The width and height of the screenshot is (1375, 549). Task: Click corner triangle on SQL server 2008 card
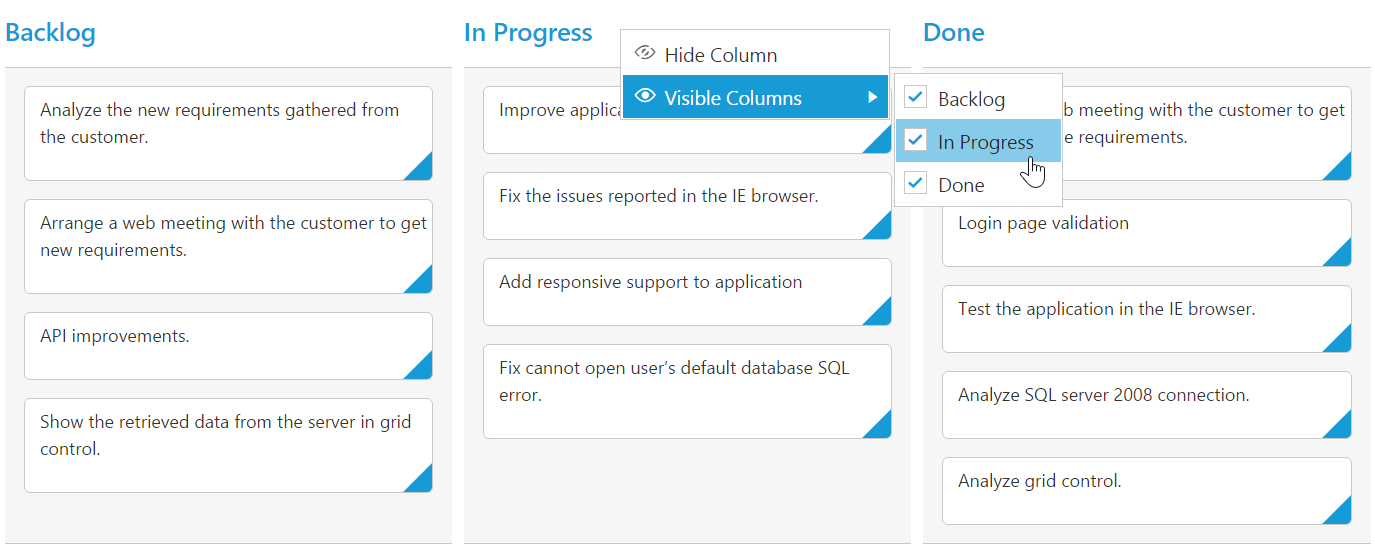tap(1340, 427)
